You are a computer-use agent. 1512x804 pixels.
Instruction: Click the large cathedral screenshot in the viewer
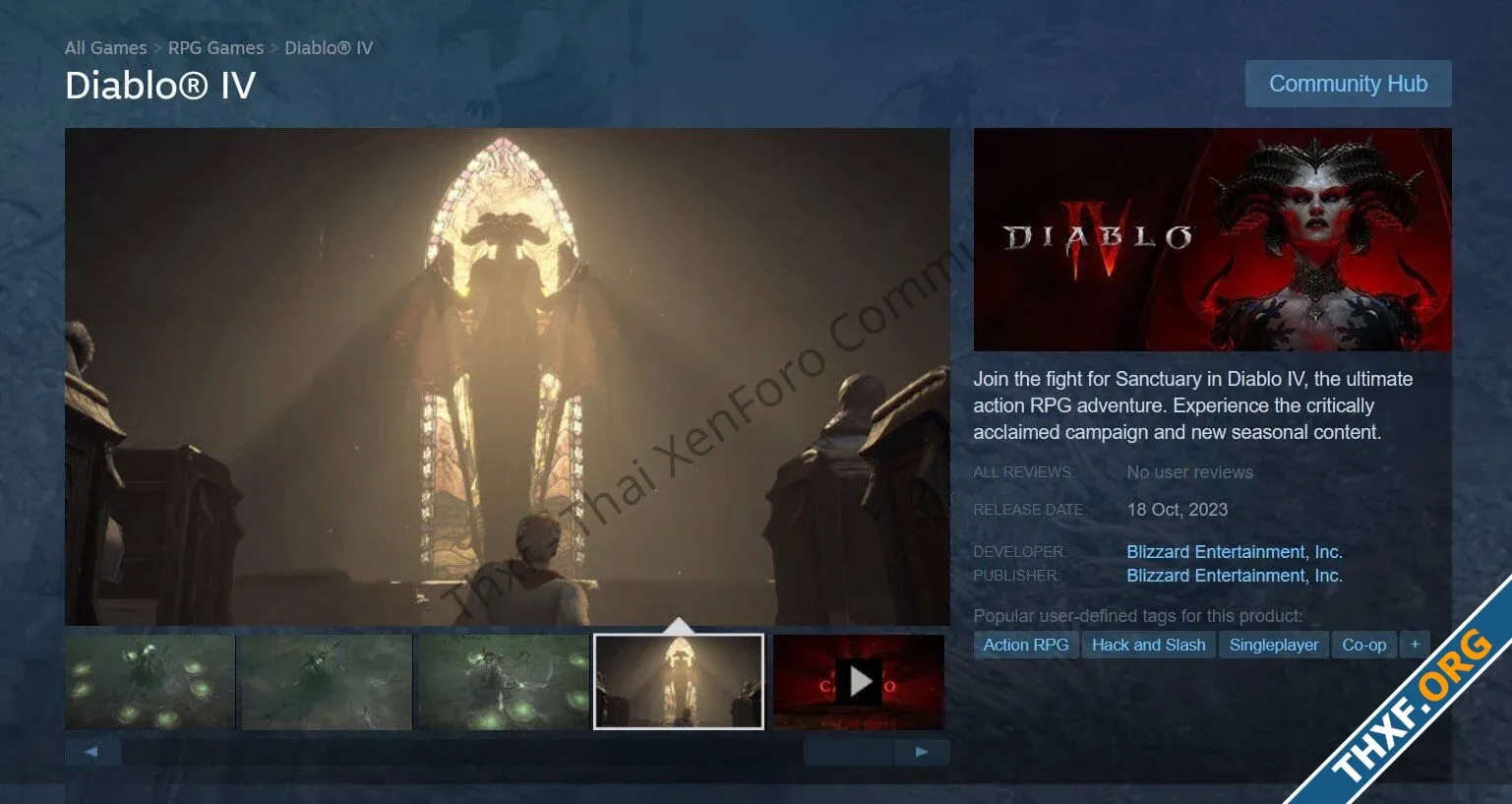(508, 376)
